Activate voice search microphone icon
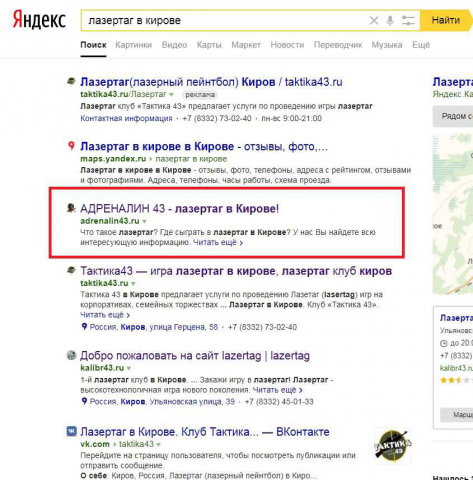This screenshot has height=480, width=473. click(x=390, y=21)
